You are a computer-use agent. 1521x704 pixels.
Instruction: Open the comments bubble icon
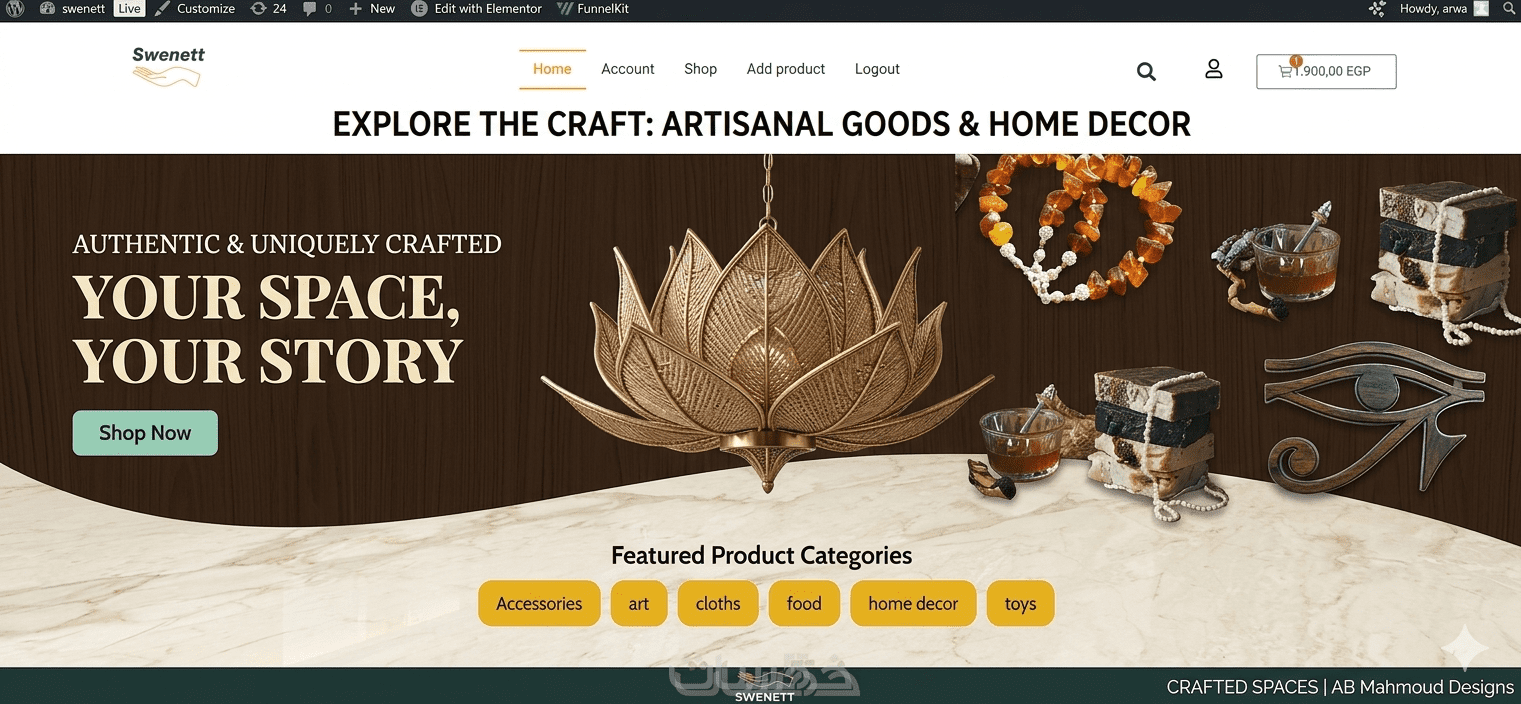coord(316,9)
